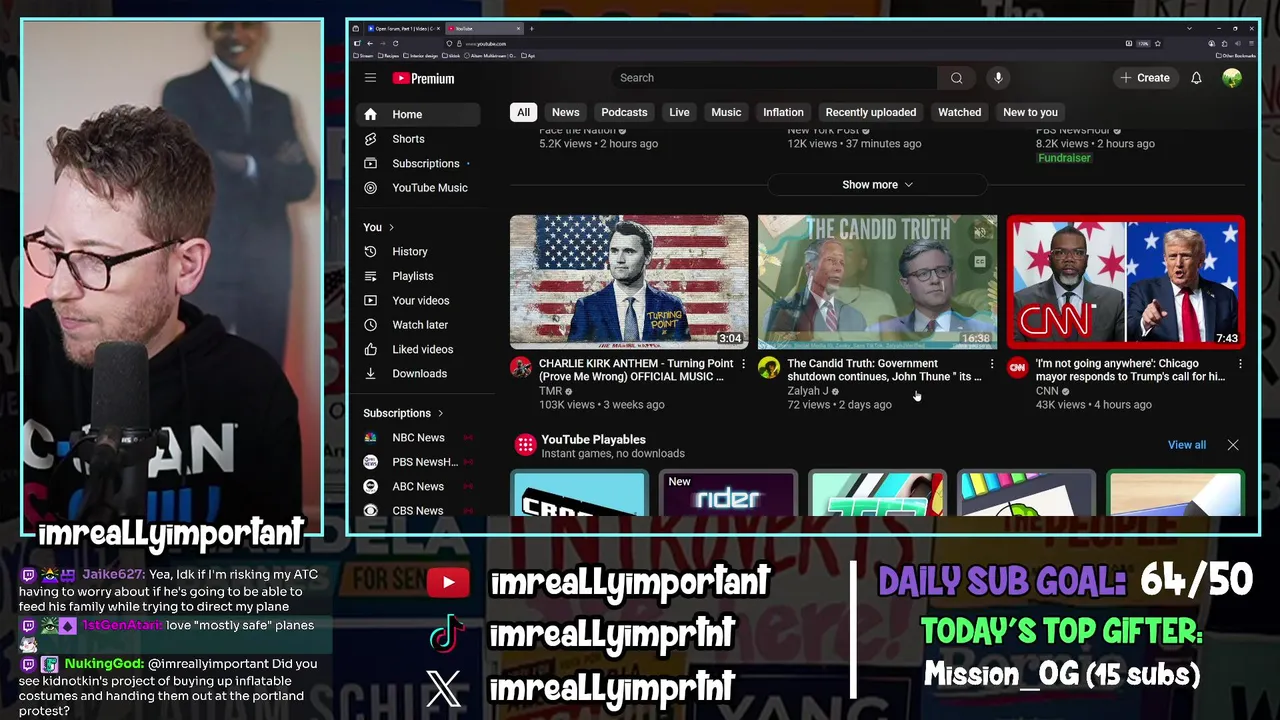Click the YouTube Premium logo

(423, 78)
